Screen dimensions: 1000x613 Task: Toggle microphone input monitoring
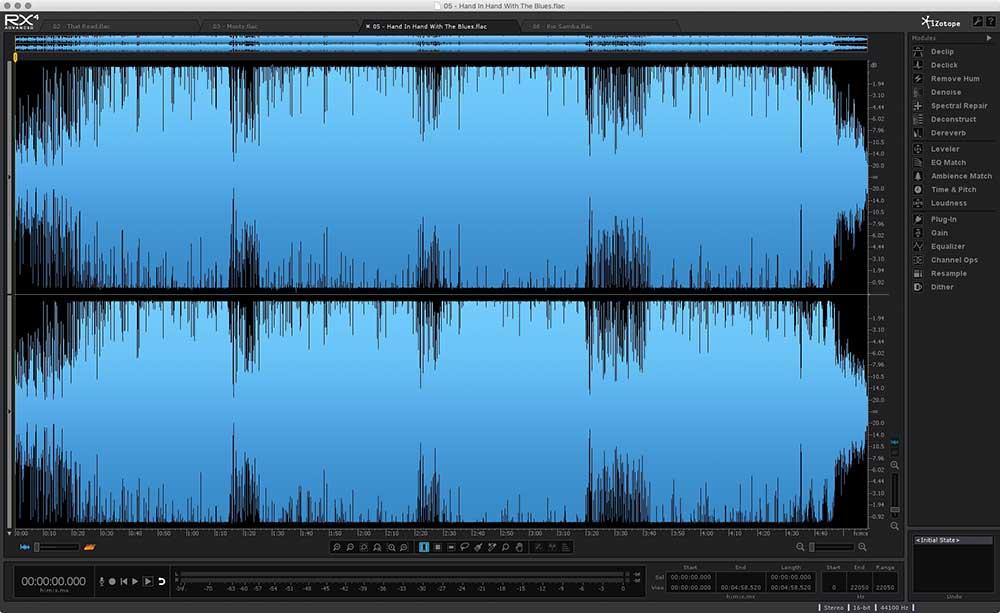point(101,581)
